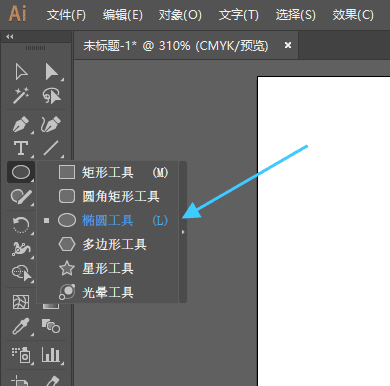The image size is (390, 386).
Task: Select the Shaper pencil tool
Action: 21,197
